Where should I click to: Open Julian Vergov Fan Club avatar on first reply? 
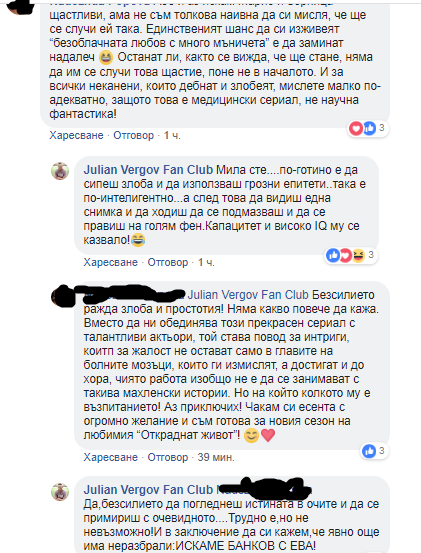point(60,171)
